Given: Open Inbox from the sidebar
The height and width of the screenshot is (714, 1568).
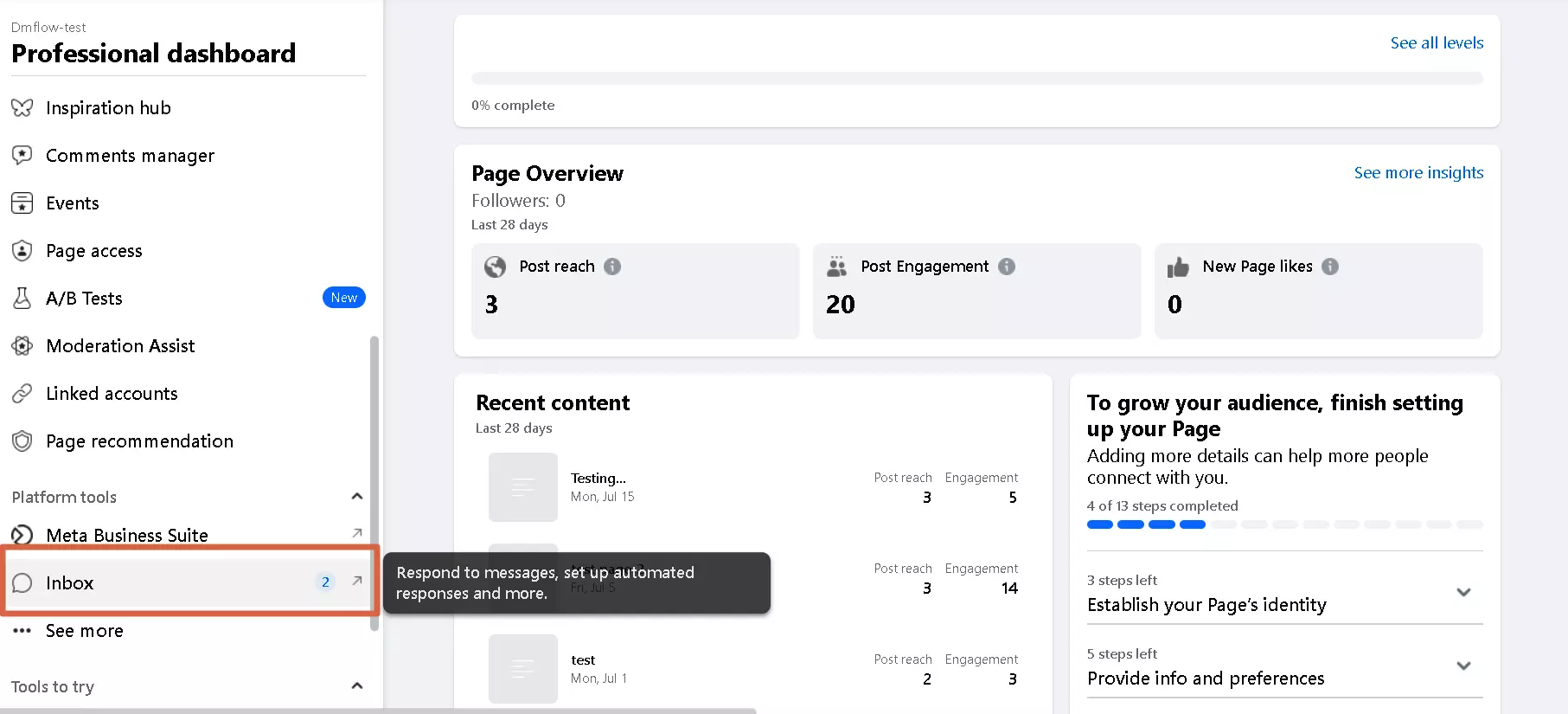Looking at the screenshot, I should [70, 583].
